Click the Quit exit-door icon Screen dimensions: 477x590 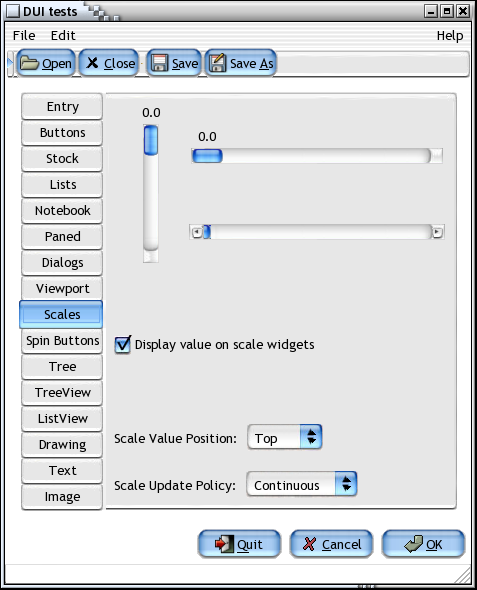click(x=224, y=544)
